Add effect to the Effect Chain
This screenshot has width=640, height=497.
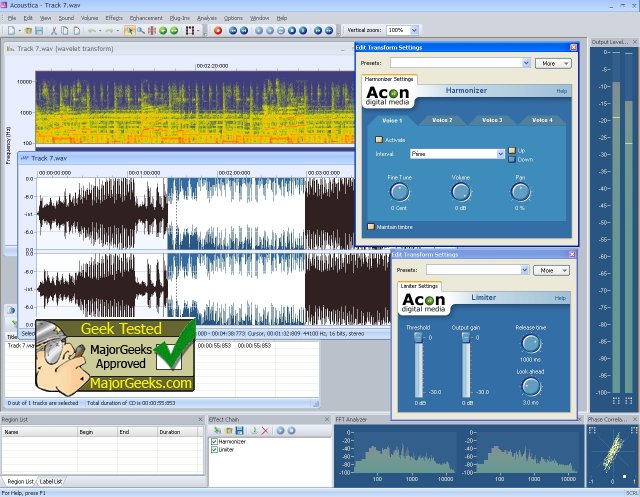(217, 430)
